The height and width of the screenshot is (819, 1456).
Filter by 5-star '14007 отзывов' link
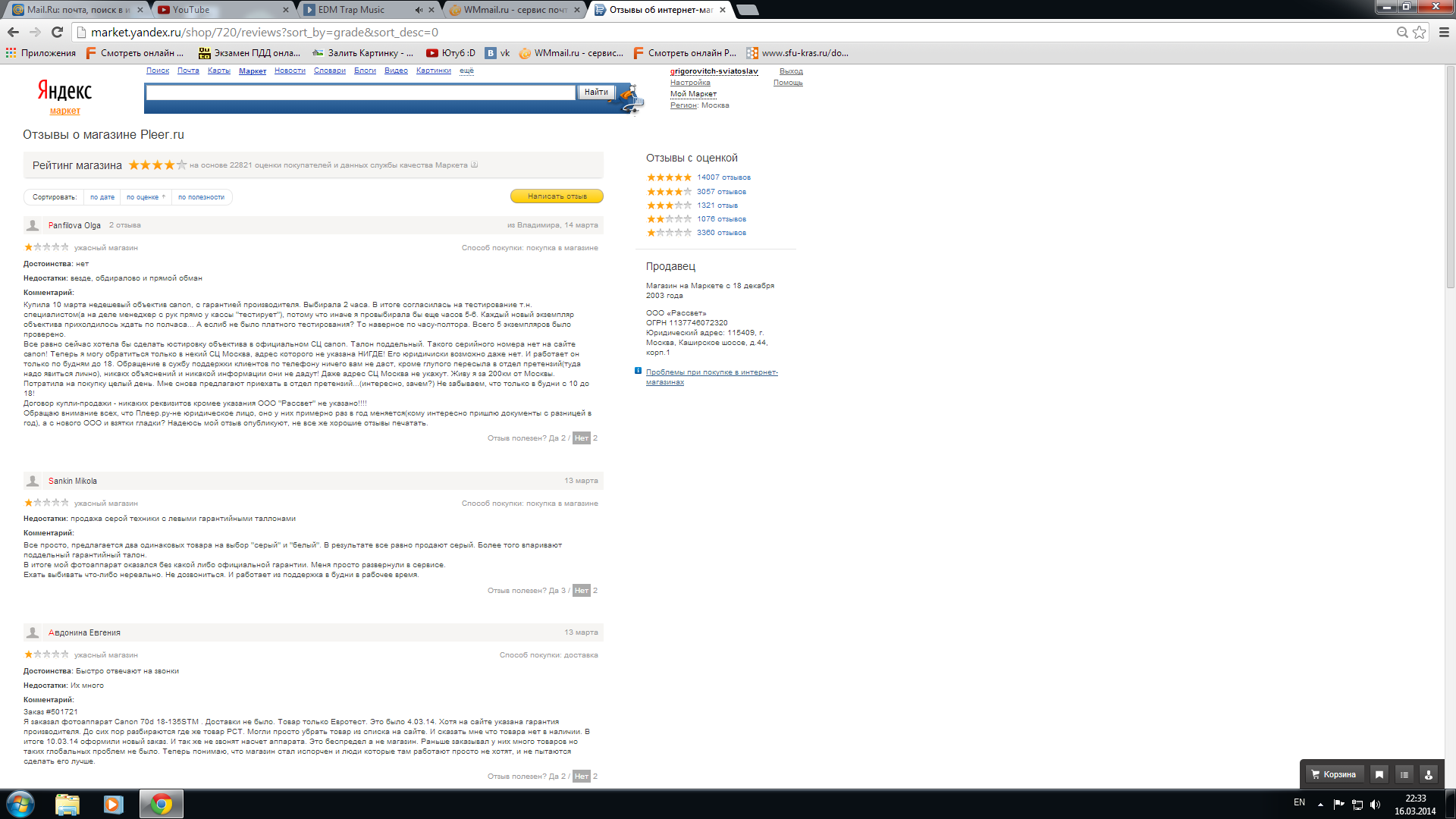click(x=723, y=177)
